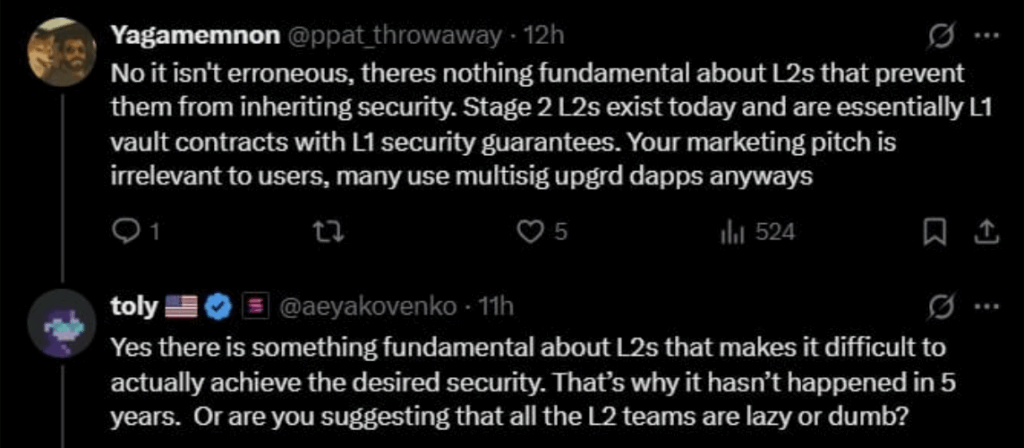This screenshot has height=448, width=1024.
Task: Click Grok icon on toly's tweet
Action: [x=939, y=306]
